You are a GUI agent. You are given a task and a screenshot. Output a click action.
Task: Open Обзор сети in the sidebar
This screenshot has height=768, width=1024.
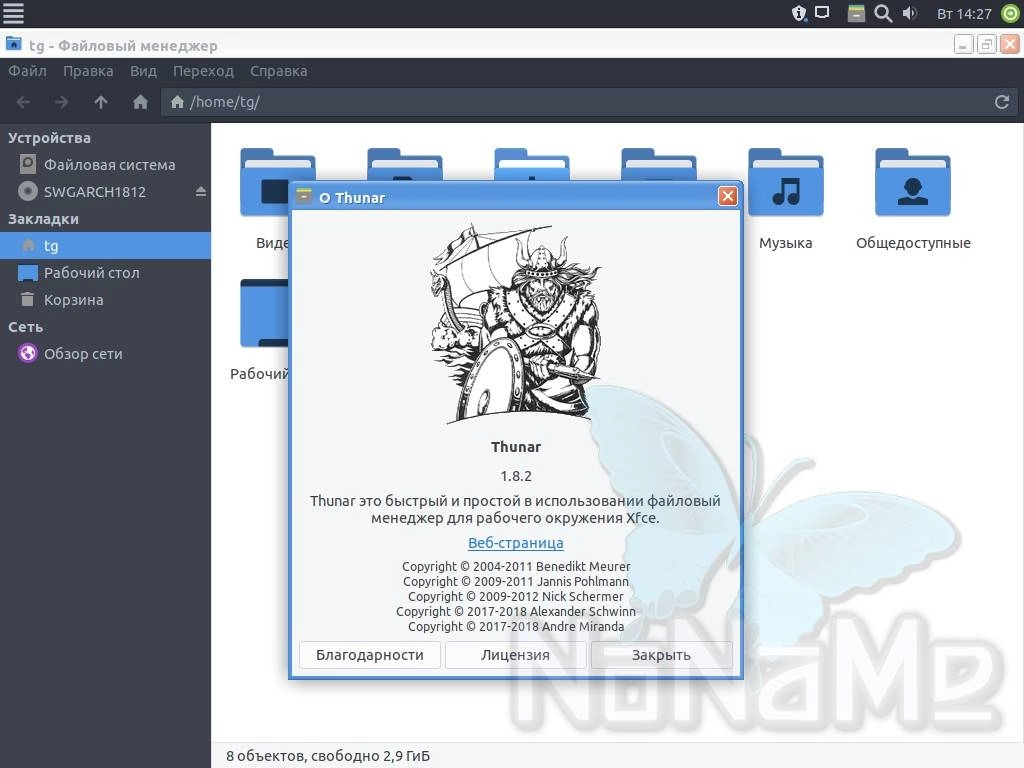tap(105, 353)
